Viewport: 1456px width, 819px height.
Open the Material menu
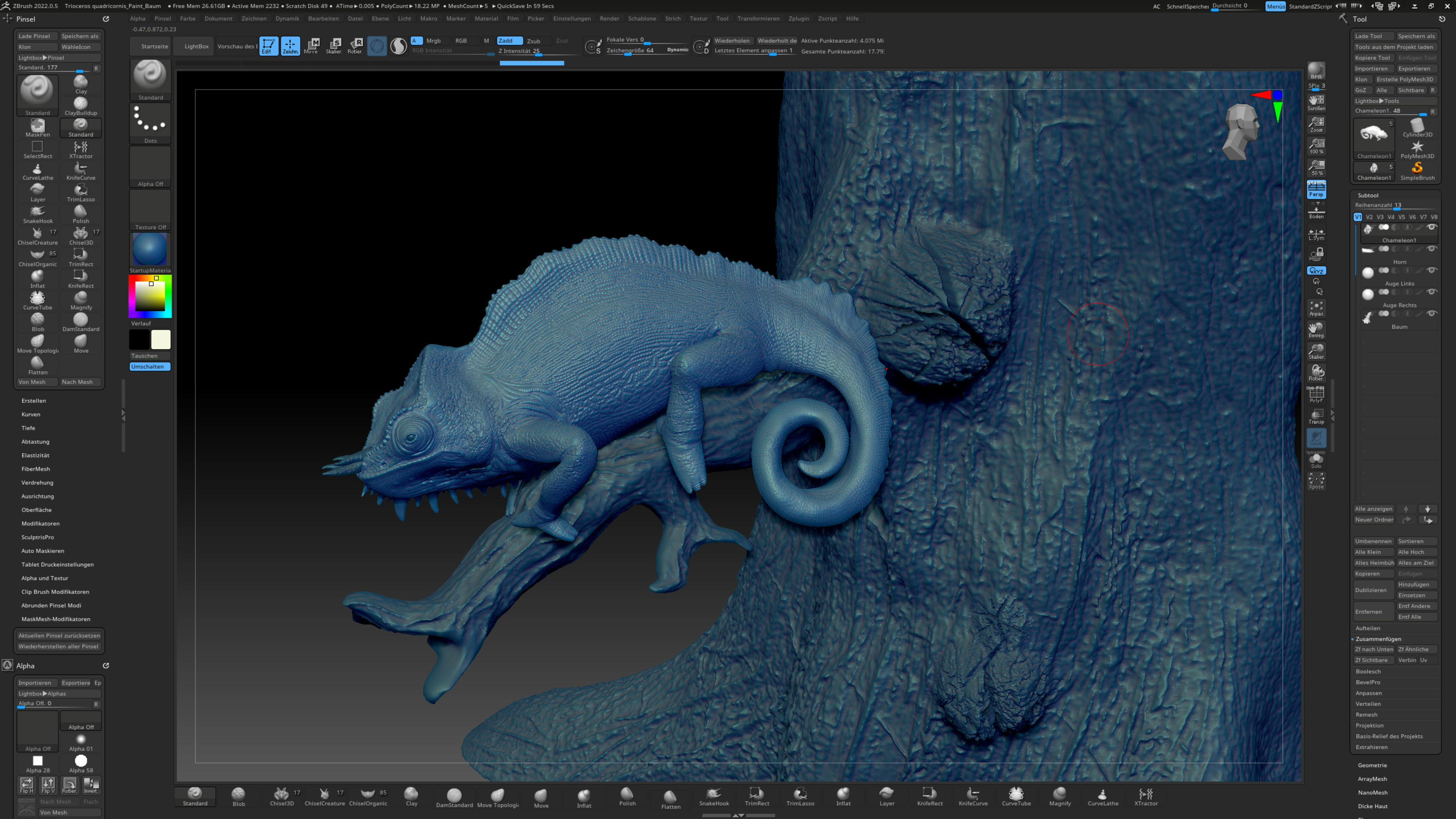tap(486, 19)
